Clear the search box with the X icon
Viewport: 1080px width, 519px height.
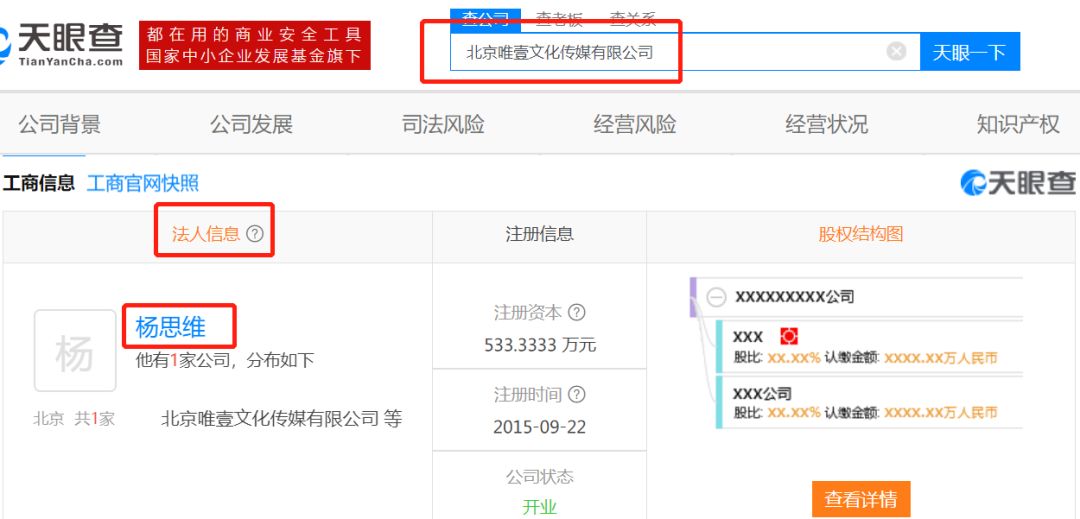point(896,52)
